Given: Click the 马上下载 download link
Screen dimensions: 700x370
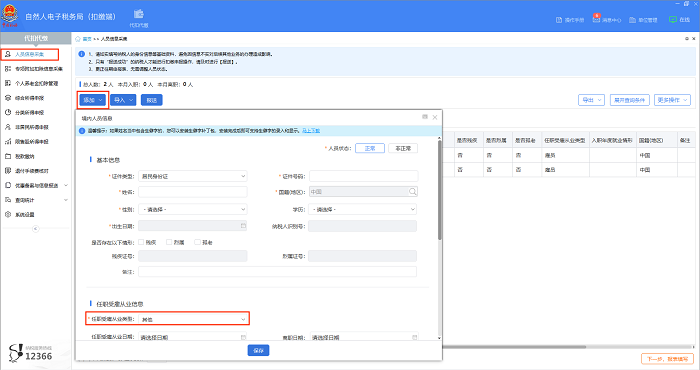Looking at the screenshot, I should (x=311, y=131).
